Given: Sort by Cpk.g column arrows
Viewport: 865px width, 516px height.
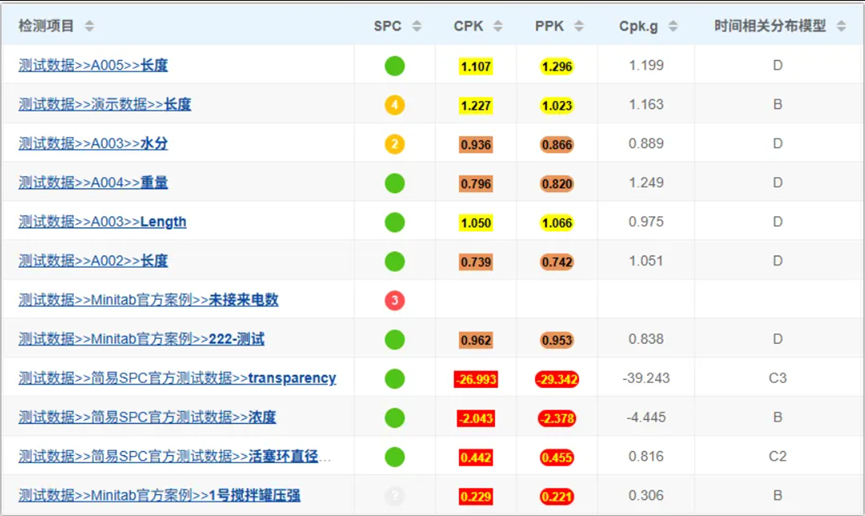Looking at the screenshot, I should pyautogui.click(x=672, y=26).
